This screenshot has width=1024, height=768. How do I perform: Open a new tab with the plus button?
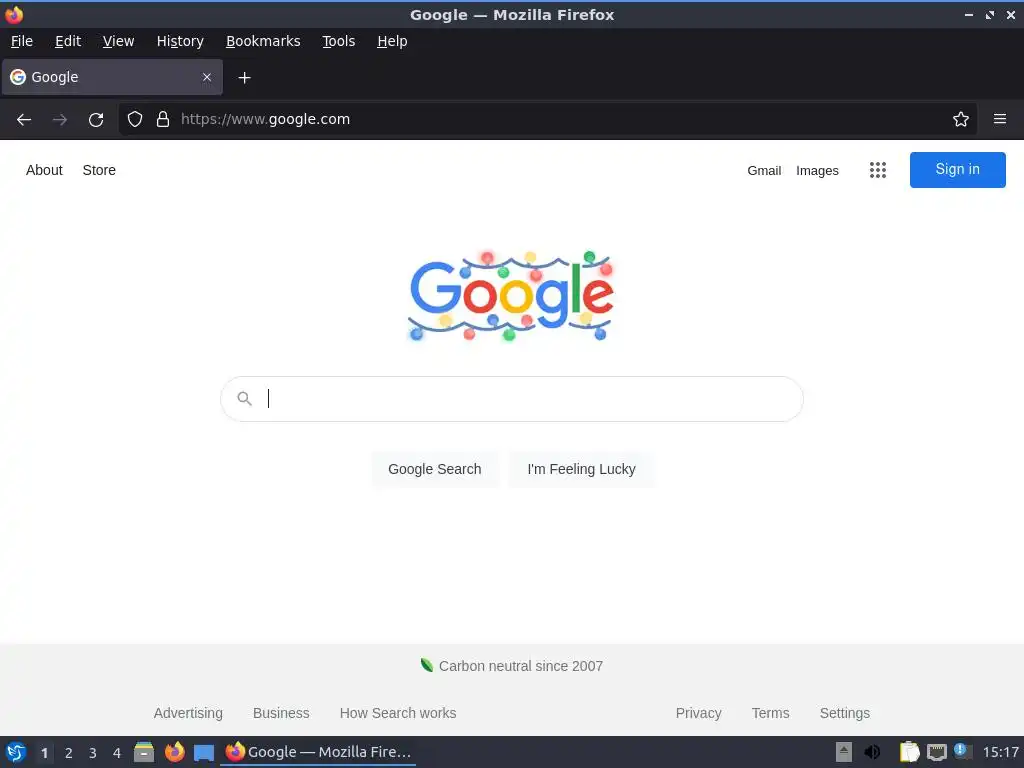coord(244,78)
